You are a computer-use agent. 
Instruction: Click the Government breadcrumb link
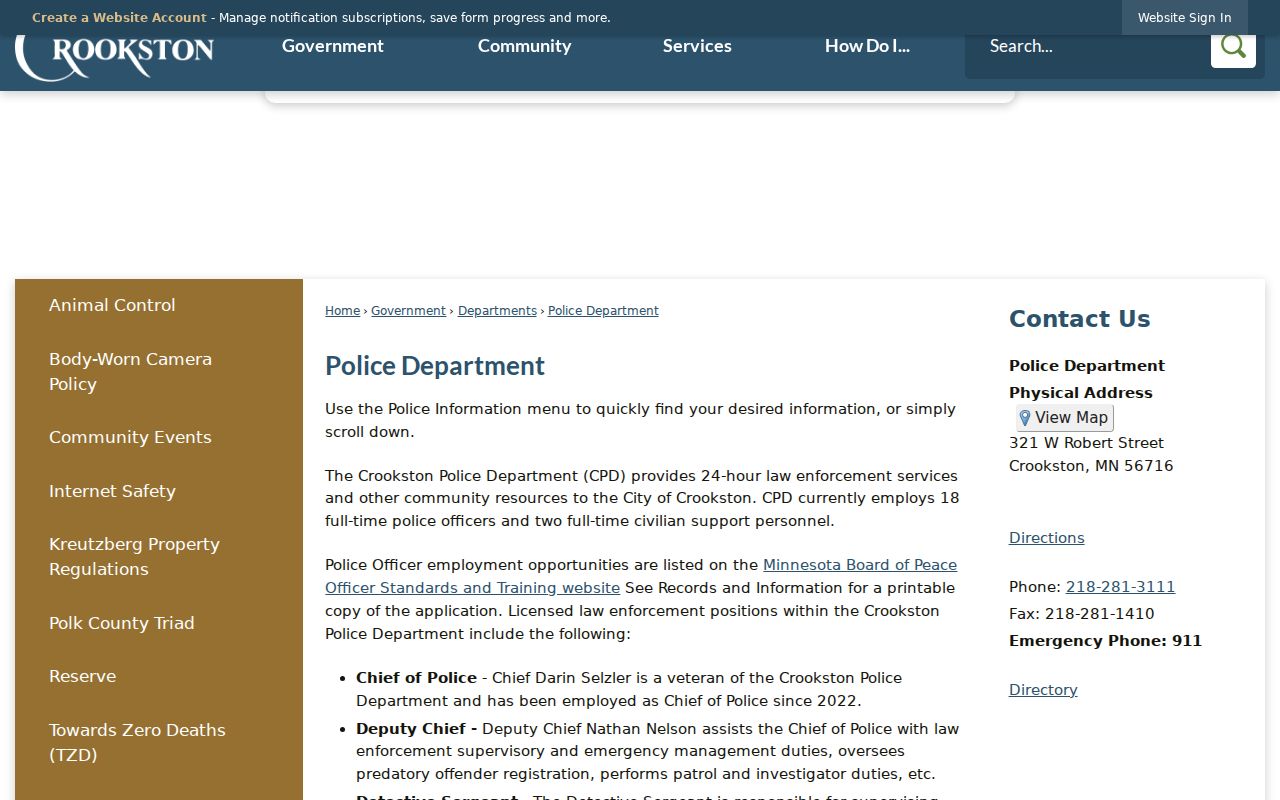click(408, 311)
